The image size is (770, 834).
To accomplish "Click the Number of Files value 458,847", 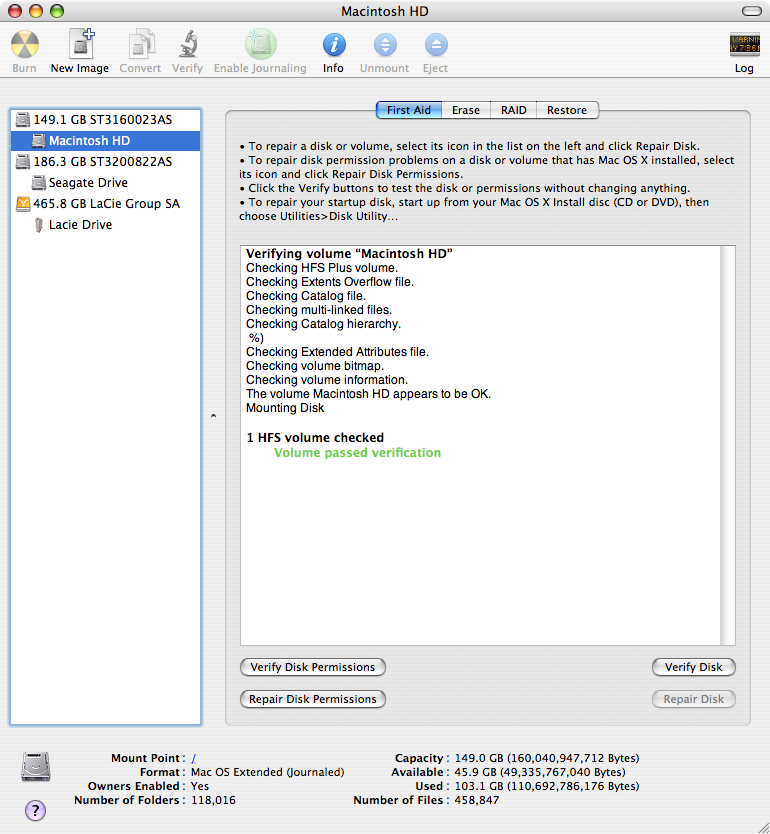I will 476,800.
